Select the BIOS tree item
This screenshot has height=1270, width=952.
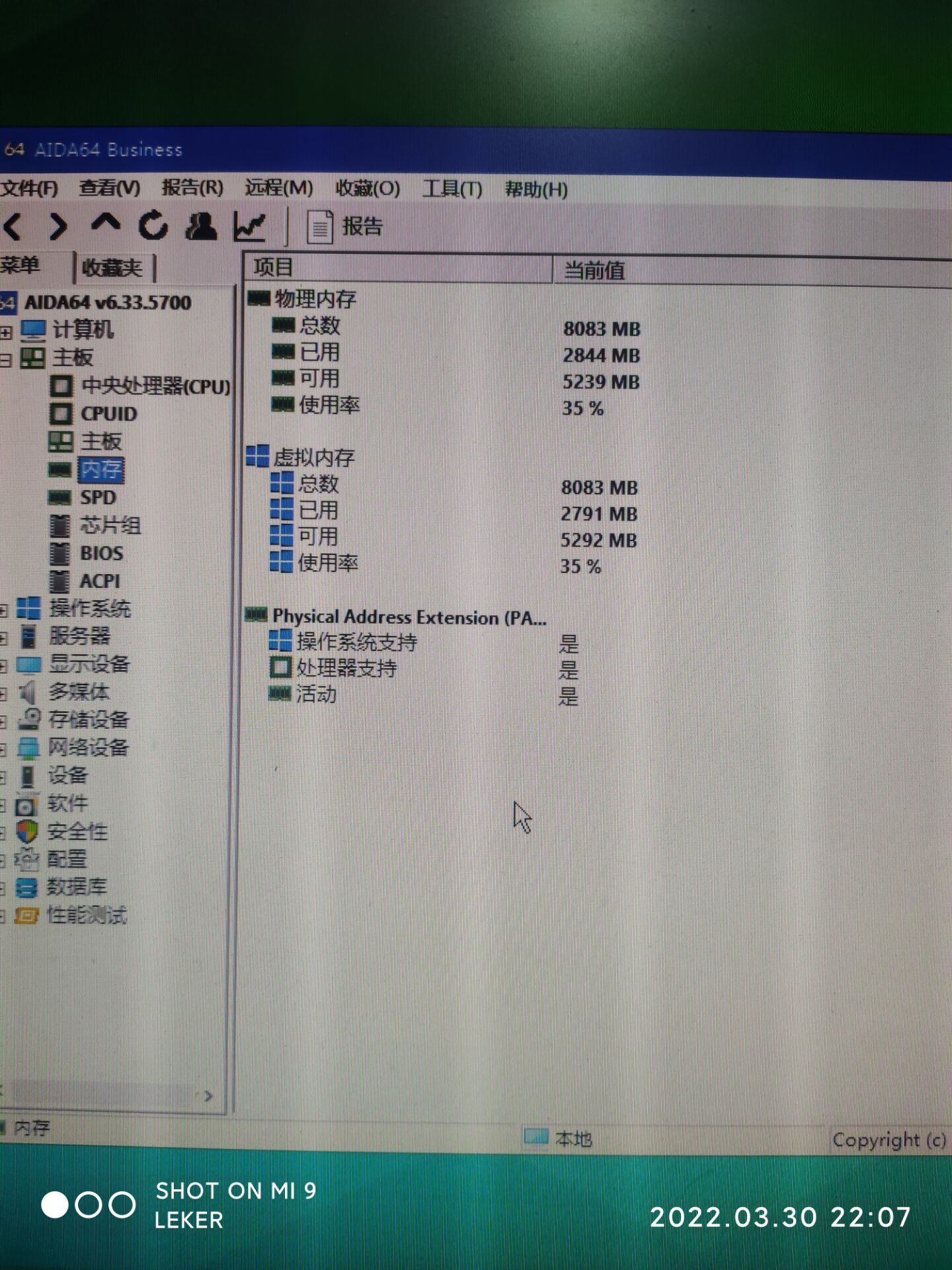[101, 554]
